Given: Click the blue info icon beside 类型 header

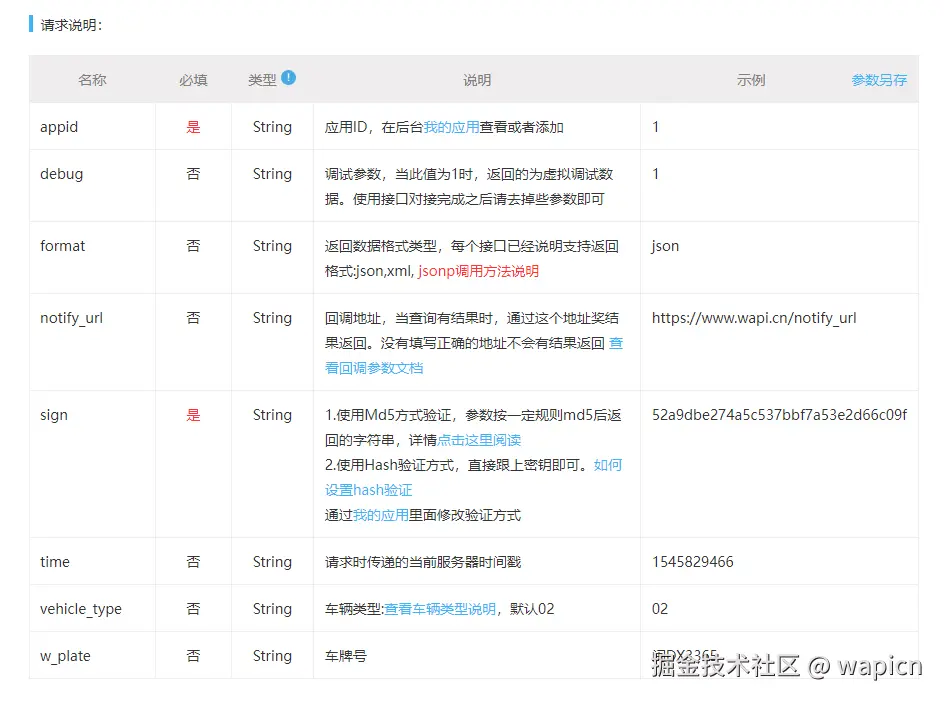Looking at the screenshot, I should pyautogui.click(x=289, y=78).
